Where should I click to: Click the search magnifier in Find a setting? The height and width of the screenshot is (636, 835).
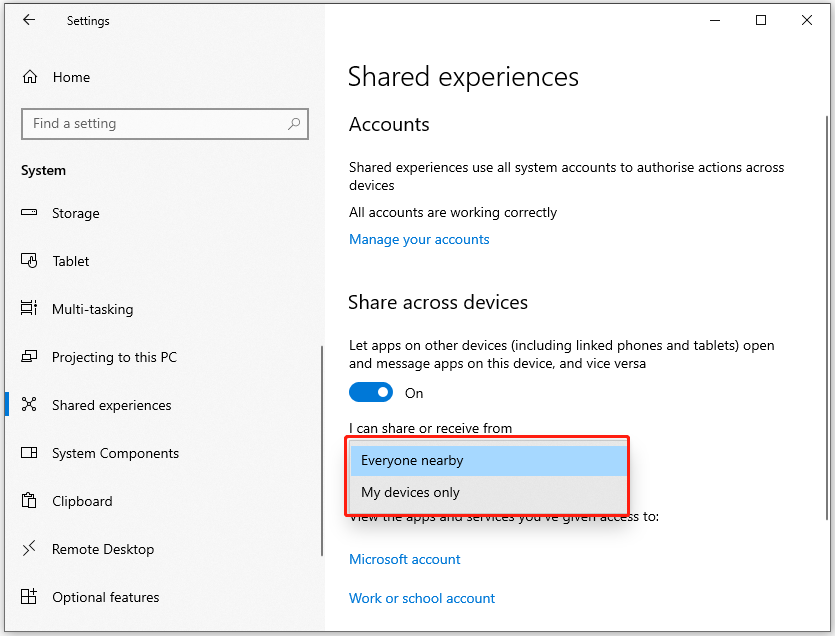pos(293,123)
